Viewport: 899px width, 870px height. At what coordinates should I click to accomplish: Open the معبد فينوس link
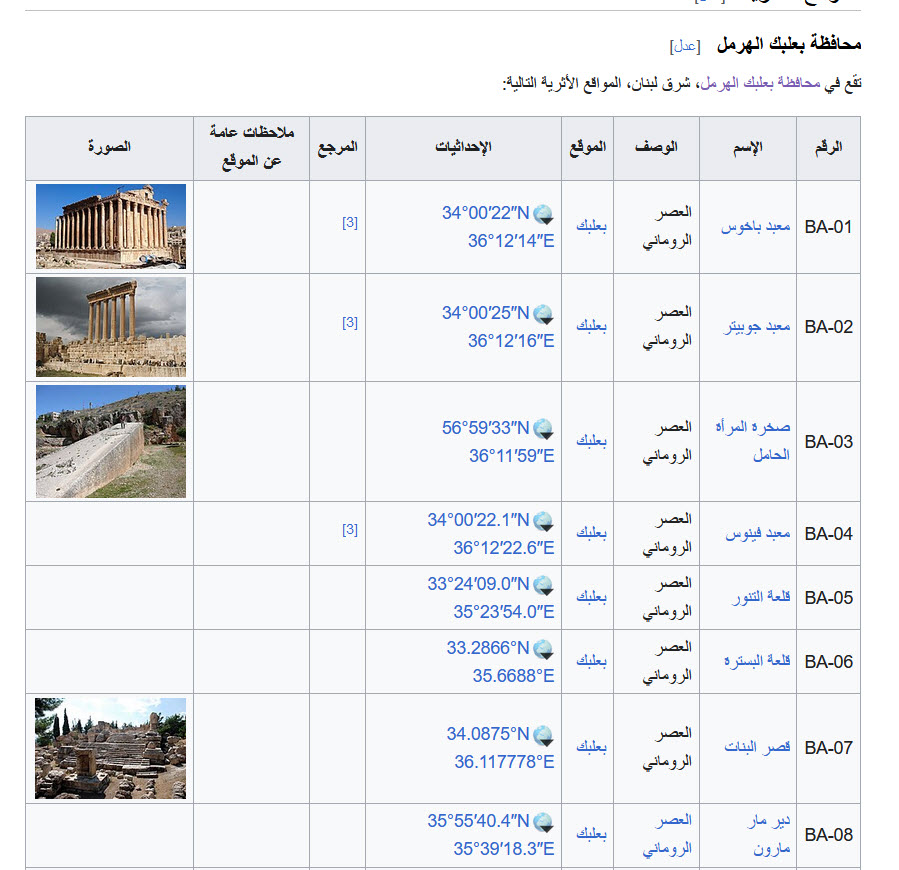coord(757,534)
